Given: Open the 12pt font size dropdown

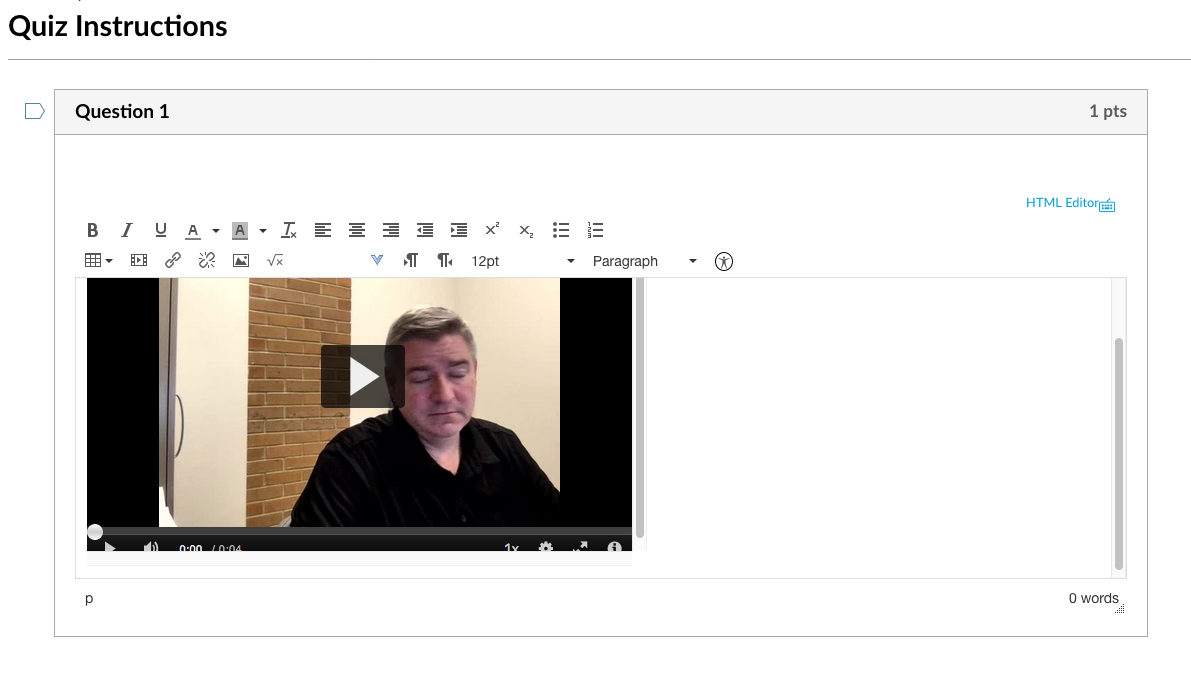Looking at the screenshot, I should pos(523,261).
